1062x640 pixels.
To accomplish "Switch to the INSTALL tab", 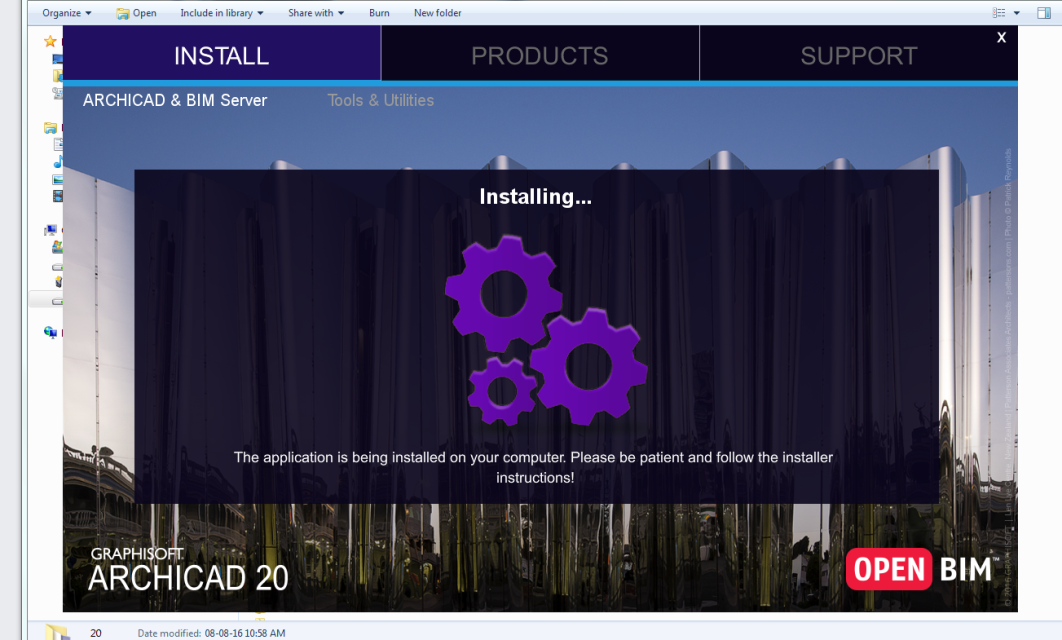I will click(x=221, y=55).
